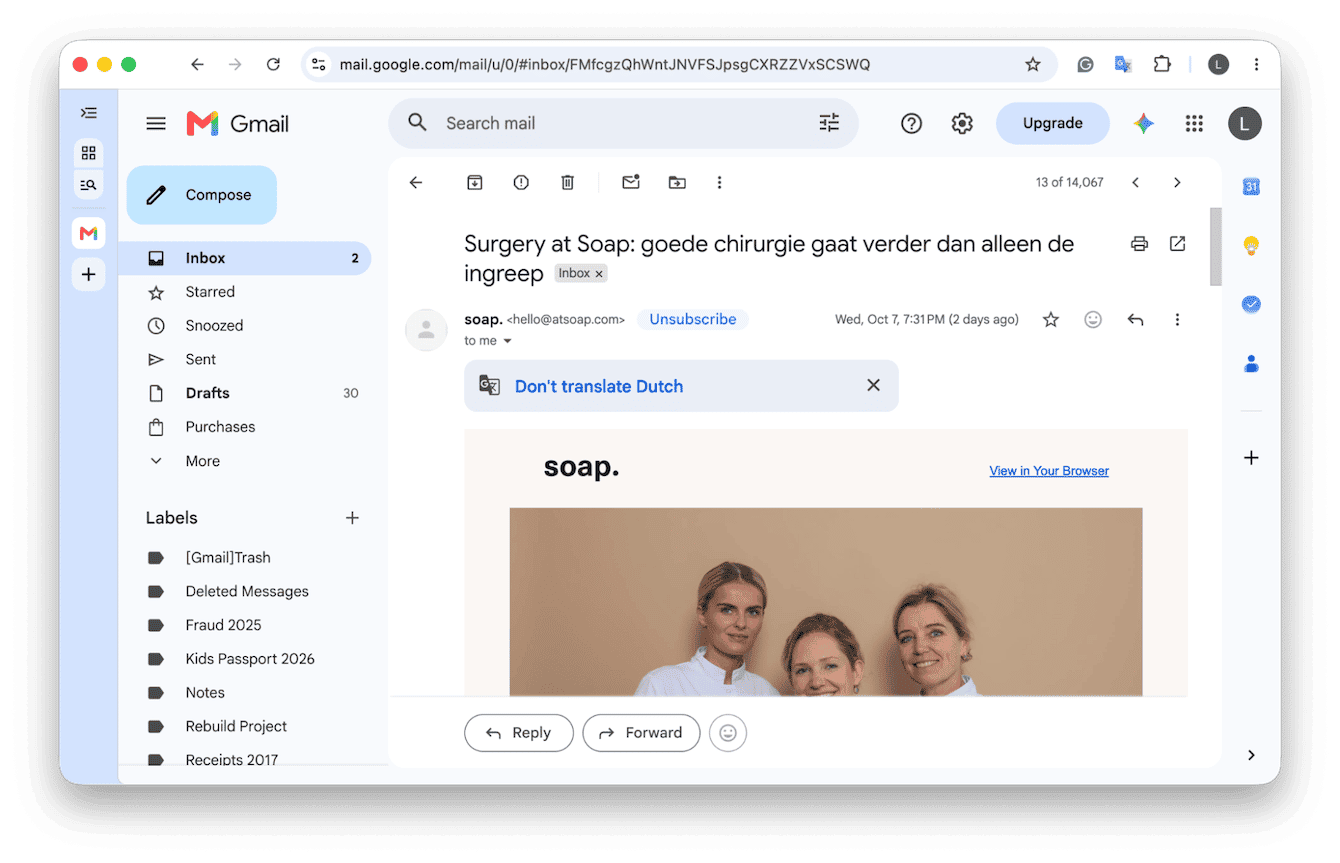Add an emoji reaction in the message header
The width and height of the screenshot is (1340, 863).
click(x=1093, y=320)
